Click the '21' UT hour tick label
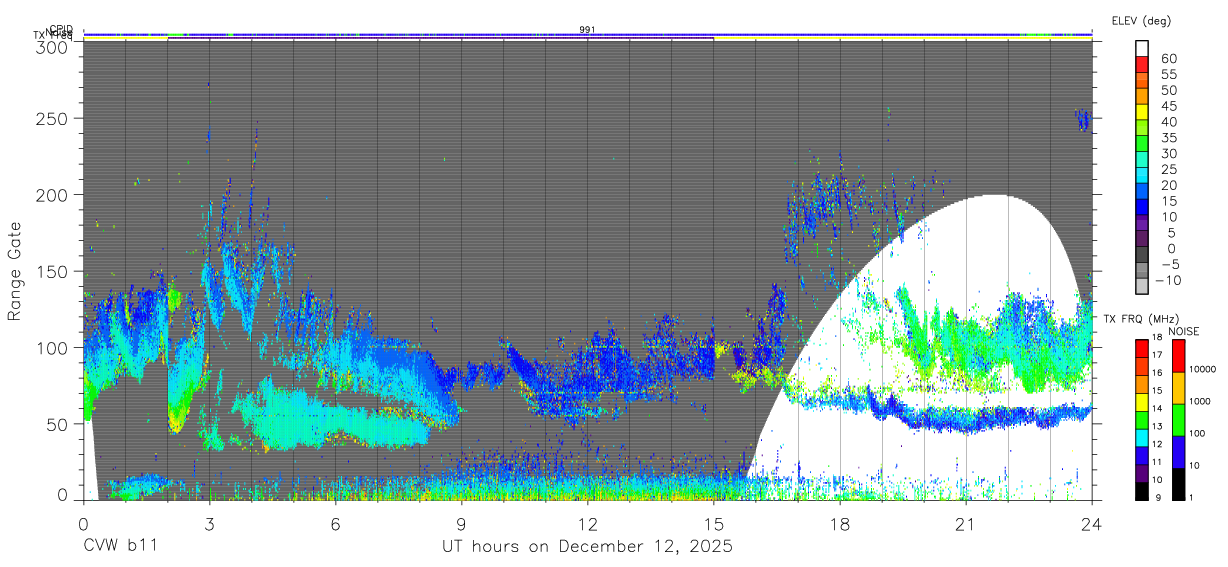The height and width of the screenshot is (567, 1228). pos(966,523)
